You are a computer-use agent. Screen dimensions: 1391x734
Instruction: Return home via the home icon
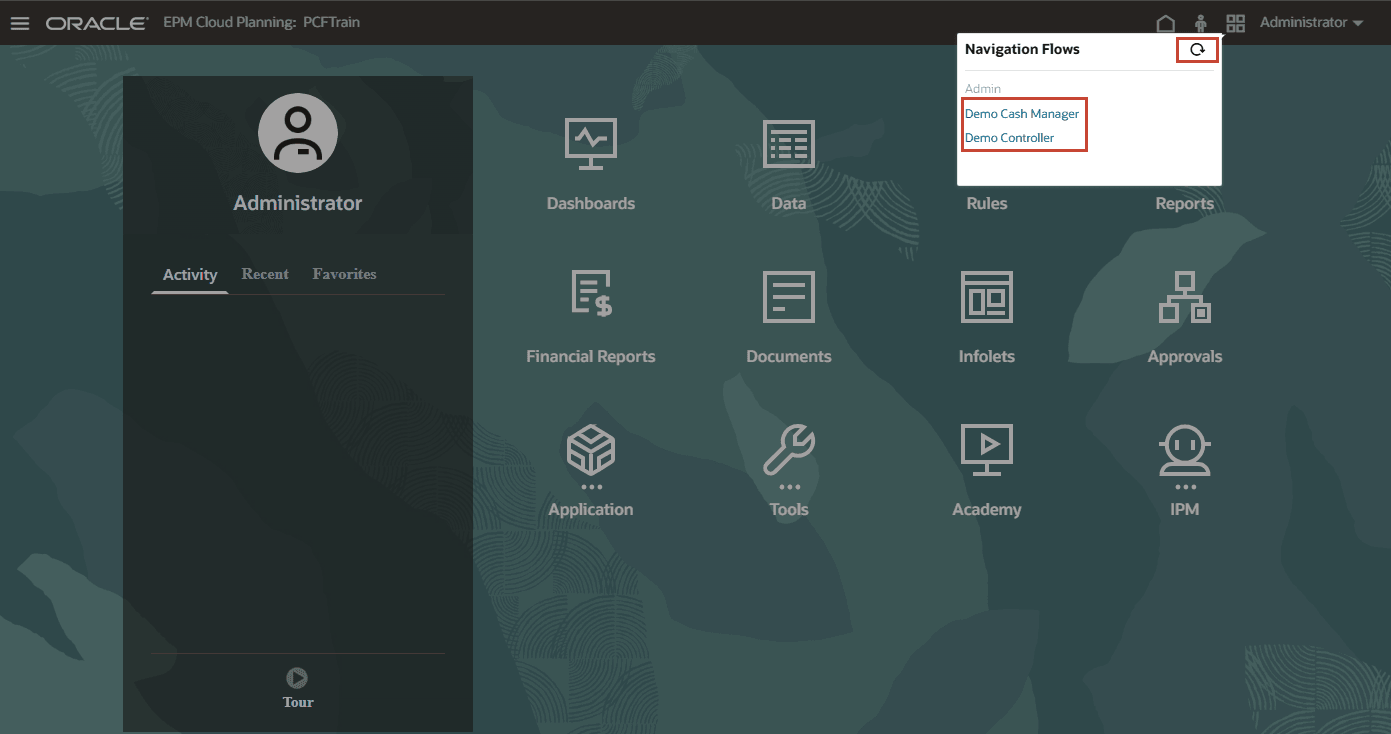point(1166,22)
